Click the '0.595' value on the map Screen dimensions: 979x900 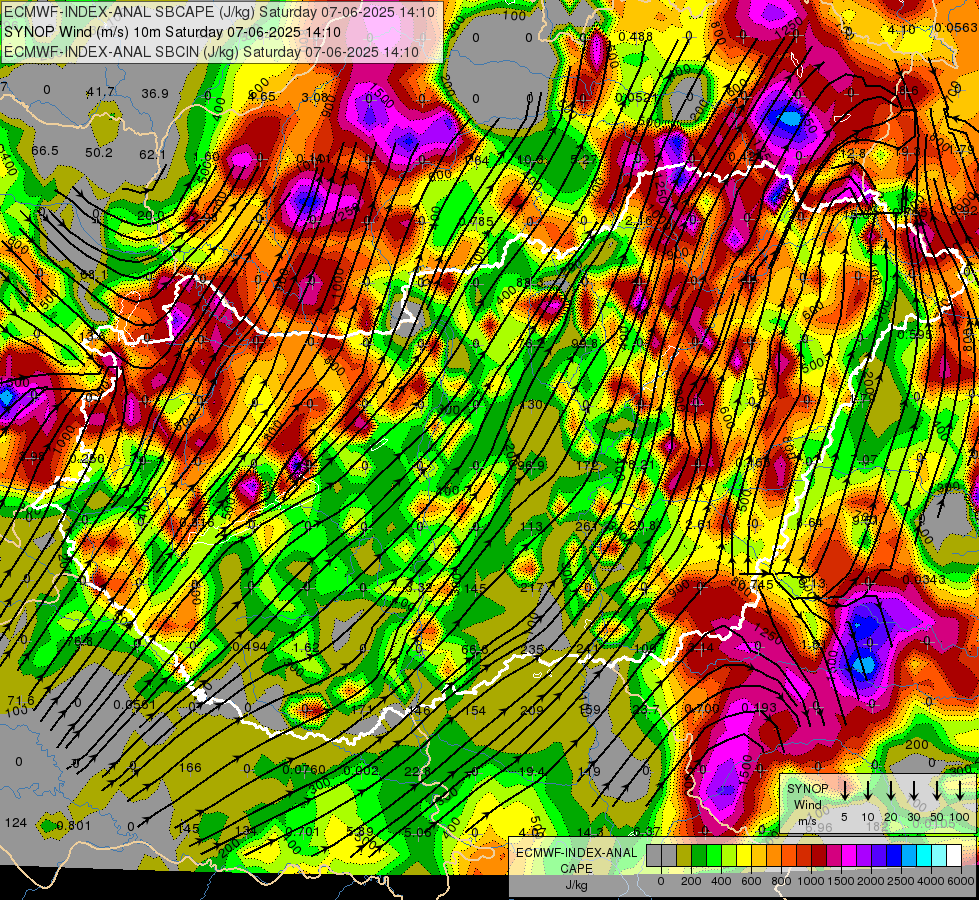tap(915, 335)
